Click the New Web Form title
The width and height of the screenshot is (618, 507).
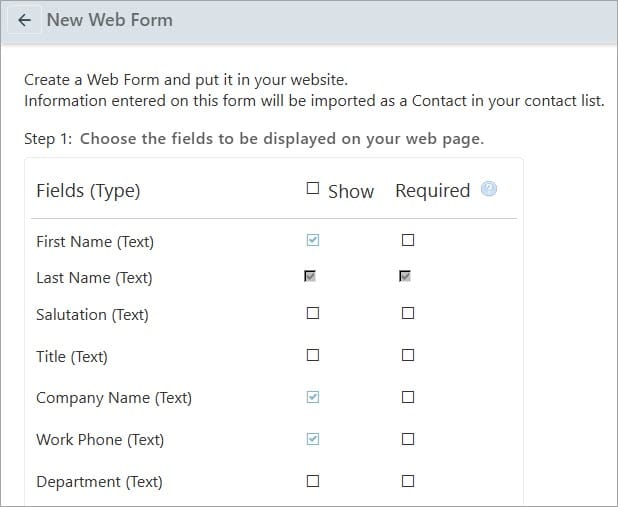[109, 20]
